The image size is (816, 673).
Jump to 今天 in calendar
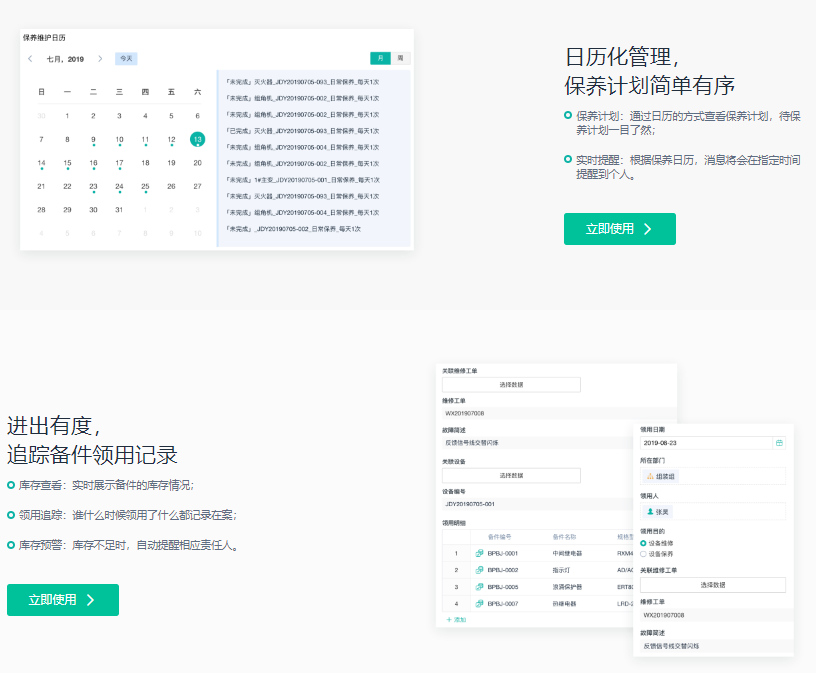point(126,59)
